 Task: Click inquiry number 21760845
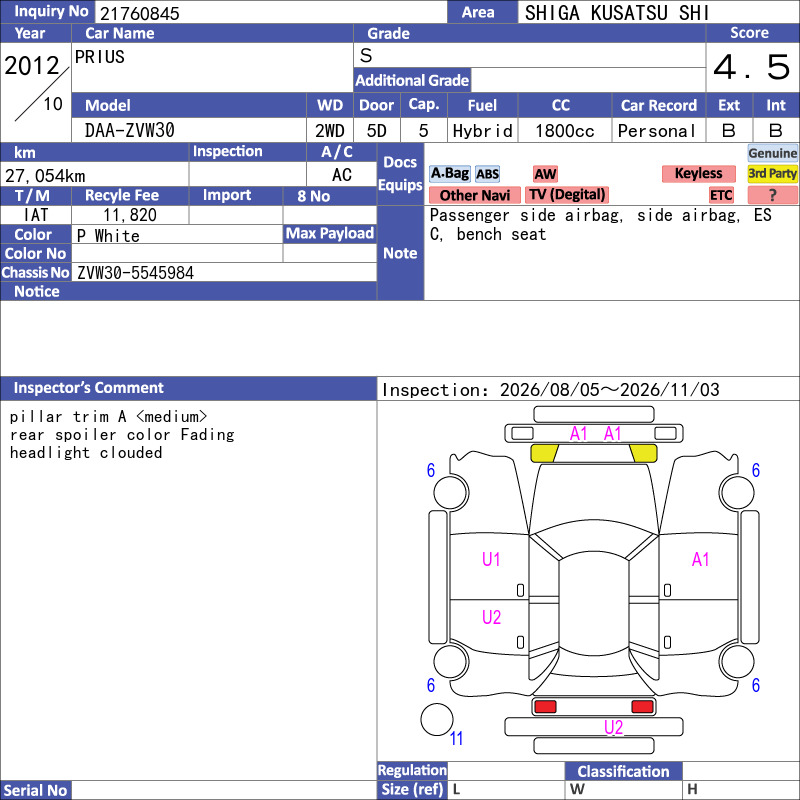[139, 14]
